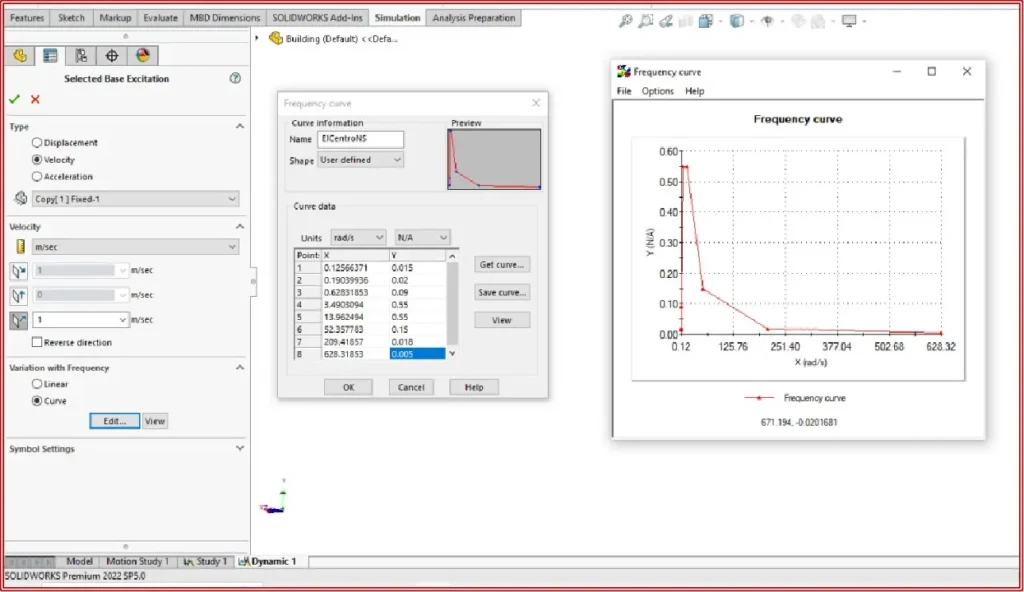Image resolution: width=1024 pixels, height=592 pixels.
Task: Click the Zoom to Area toolbar icon
Action: pyautogui.click(x=645, y=19)
